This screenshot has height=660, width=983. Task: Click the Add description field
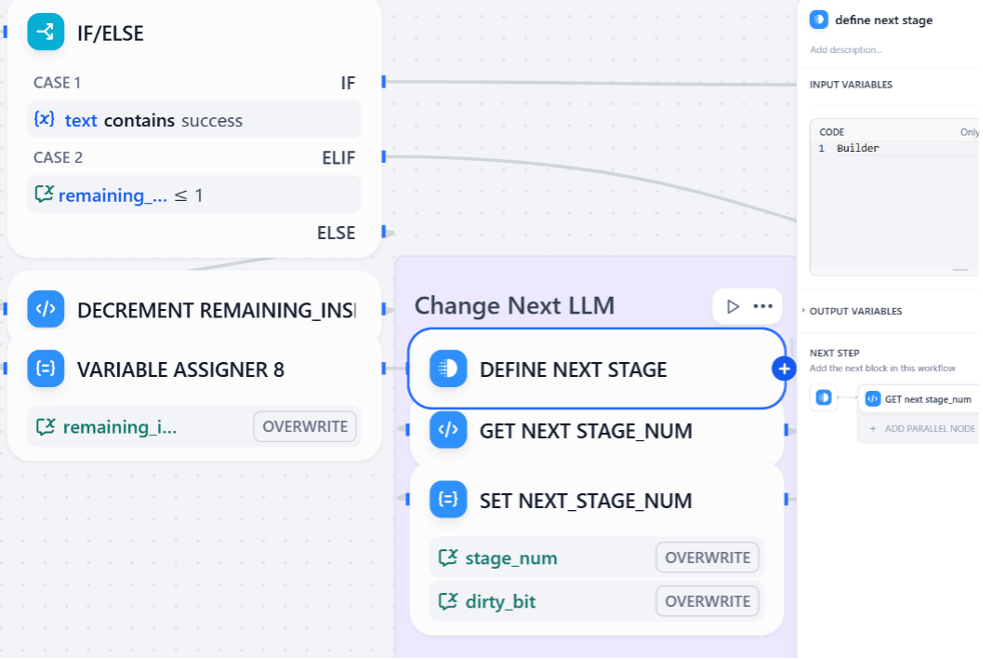[846, 49]
